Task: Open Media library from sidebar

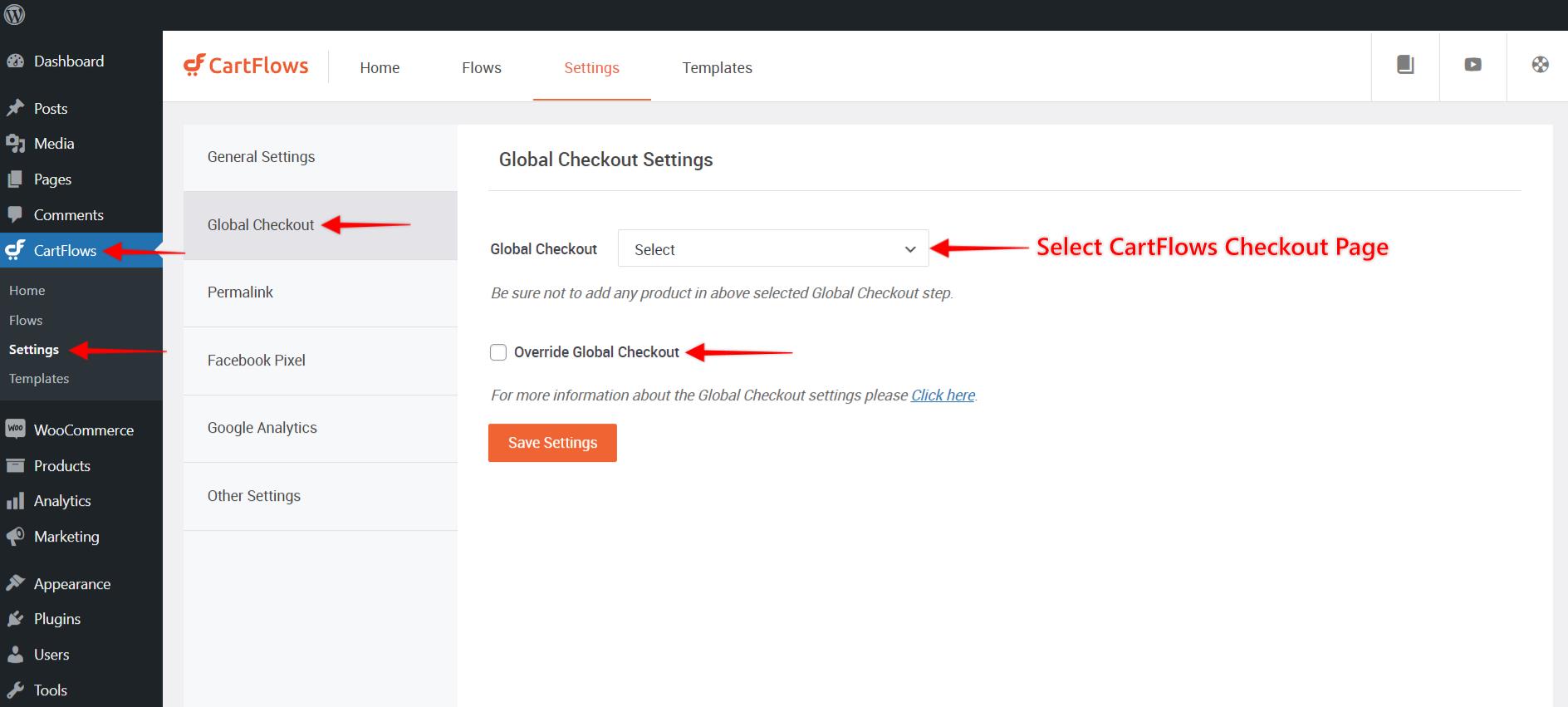Action: pos(54,144)
